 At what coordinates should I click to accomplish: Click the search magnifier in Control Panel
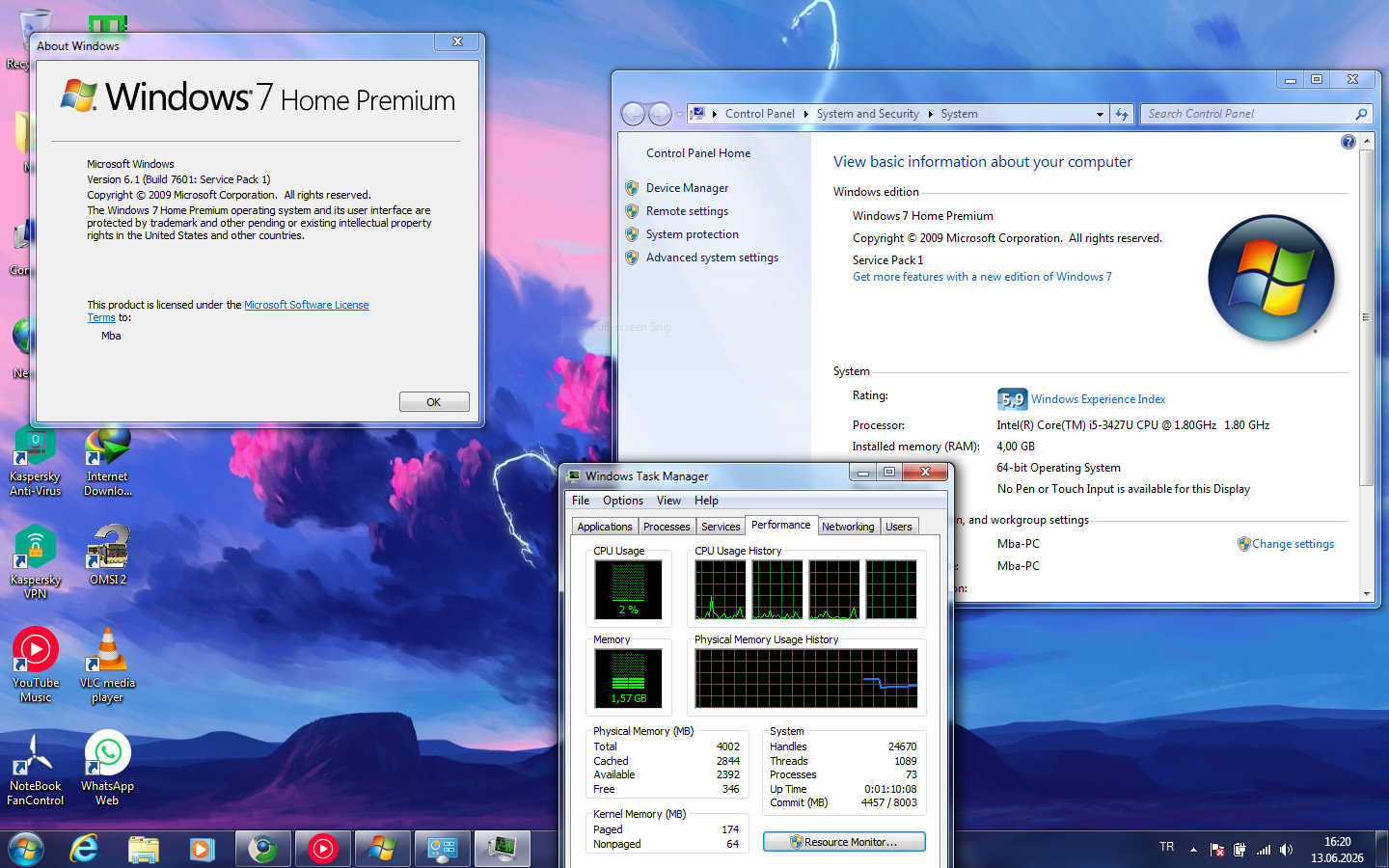1361,114
